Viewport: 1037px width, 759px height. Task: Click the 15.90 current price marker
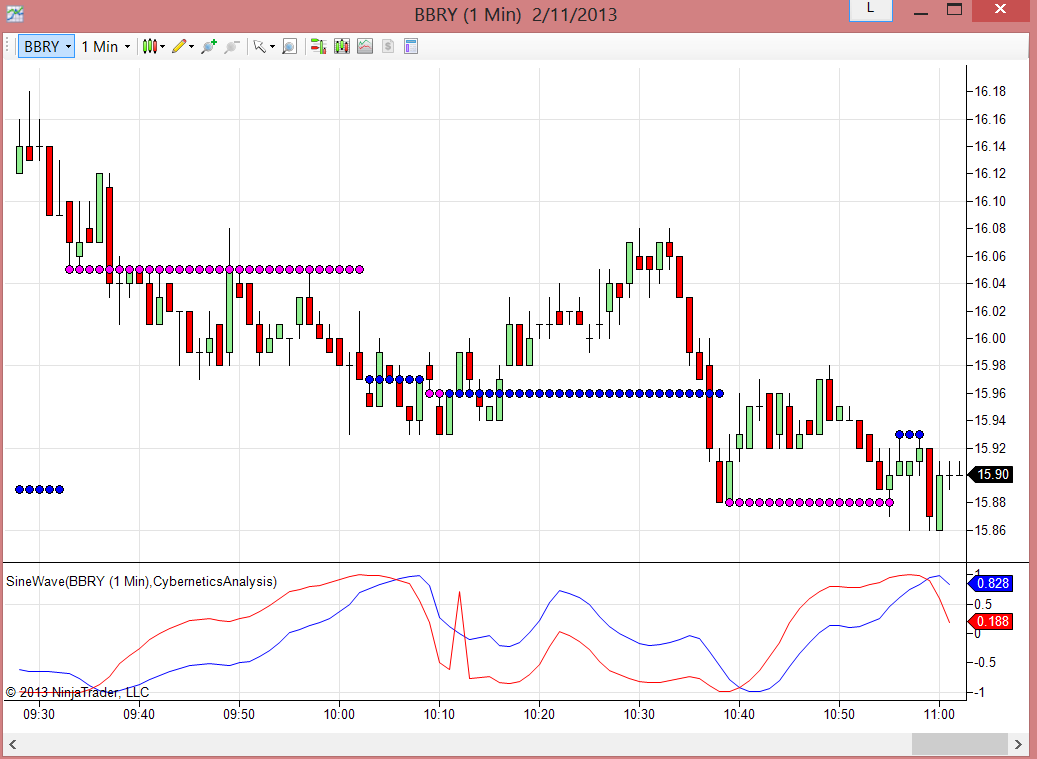point(989,474)
